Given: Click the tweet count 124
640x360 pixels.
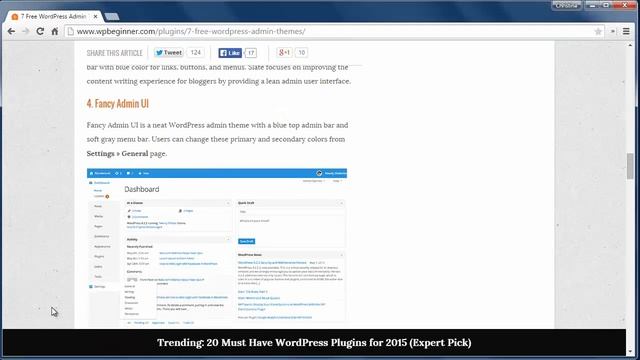Looking at the screenshot, I should coord(196,53).
